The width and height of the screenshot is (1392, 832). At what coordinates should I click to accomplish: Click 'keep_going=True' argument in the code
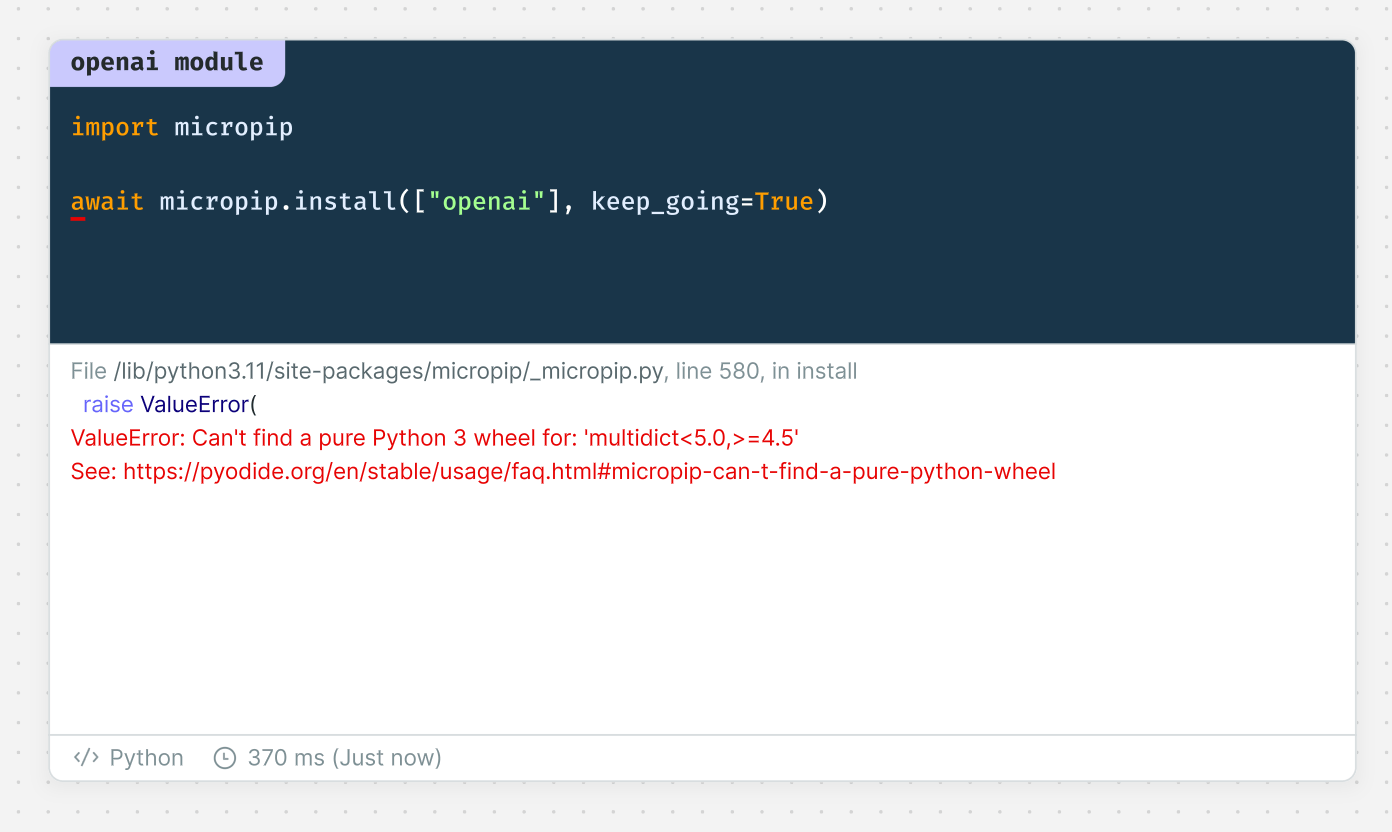(x=702, y=202)
